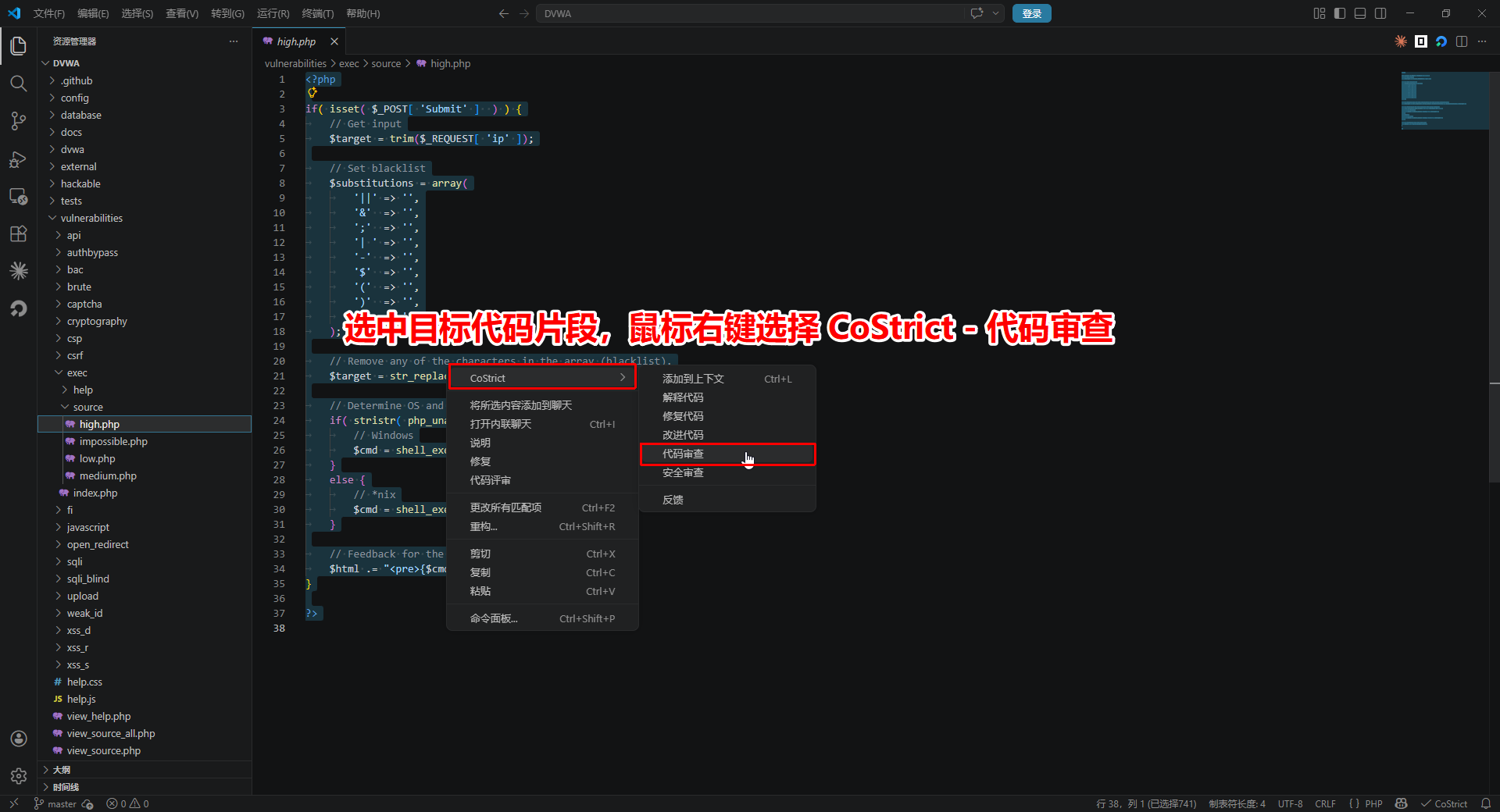Click the 登录 login button

tap(1031, 13)
